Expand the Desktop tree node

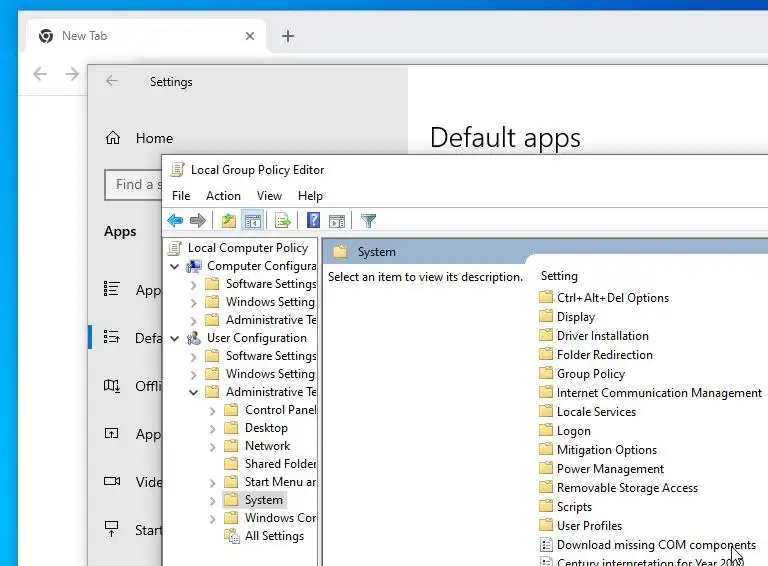click(213, 429)
